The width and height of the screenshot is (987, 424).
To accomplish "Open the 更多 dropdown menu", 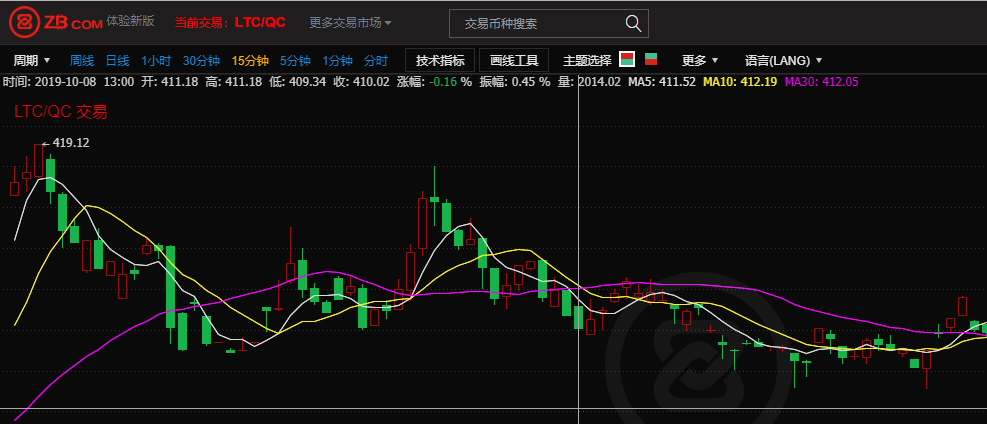I will click(700, 60).
